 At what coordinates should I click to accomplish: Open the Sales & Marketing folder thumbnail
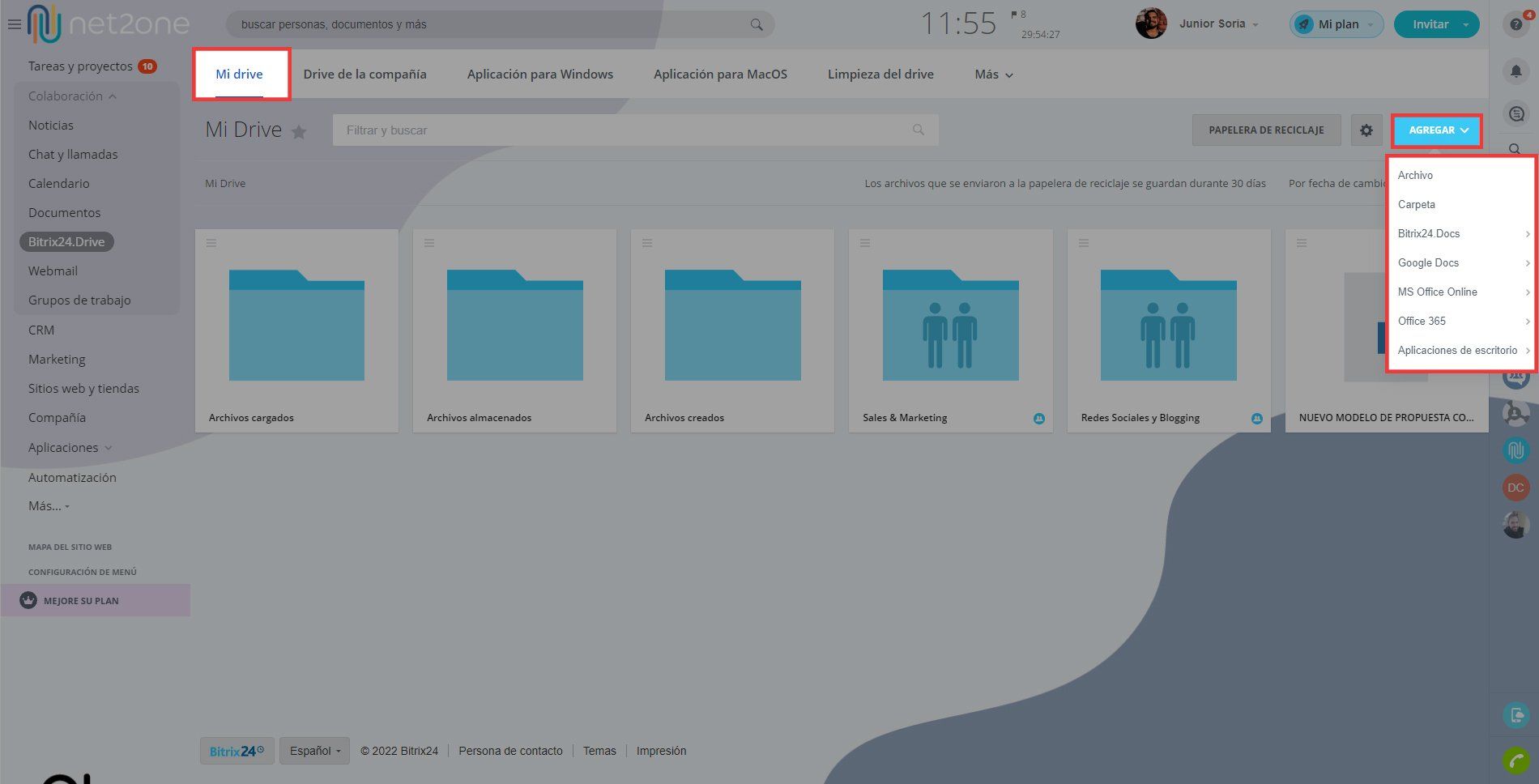tap(951, 325)
